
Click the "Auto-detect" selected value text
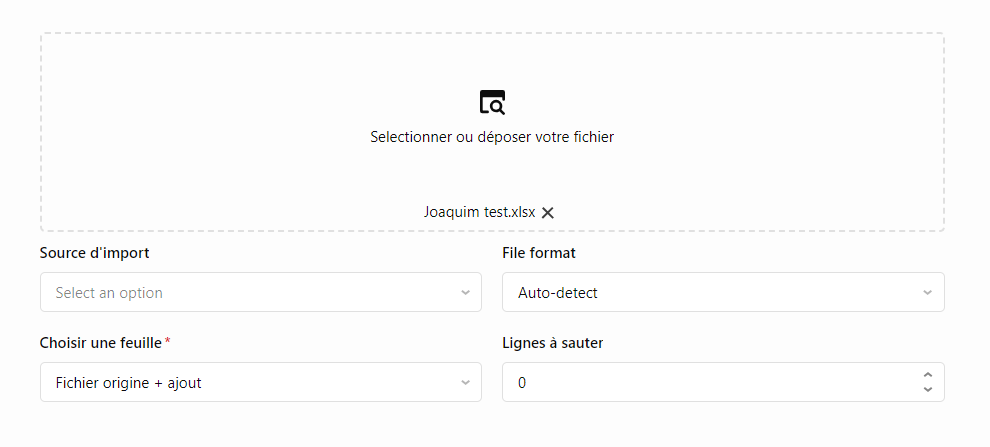point(558,293)
